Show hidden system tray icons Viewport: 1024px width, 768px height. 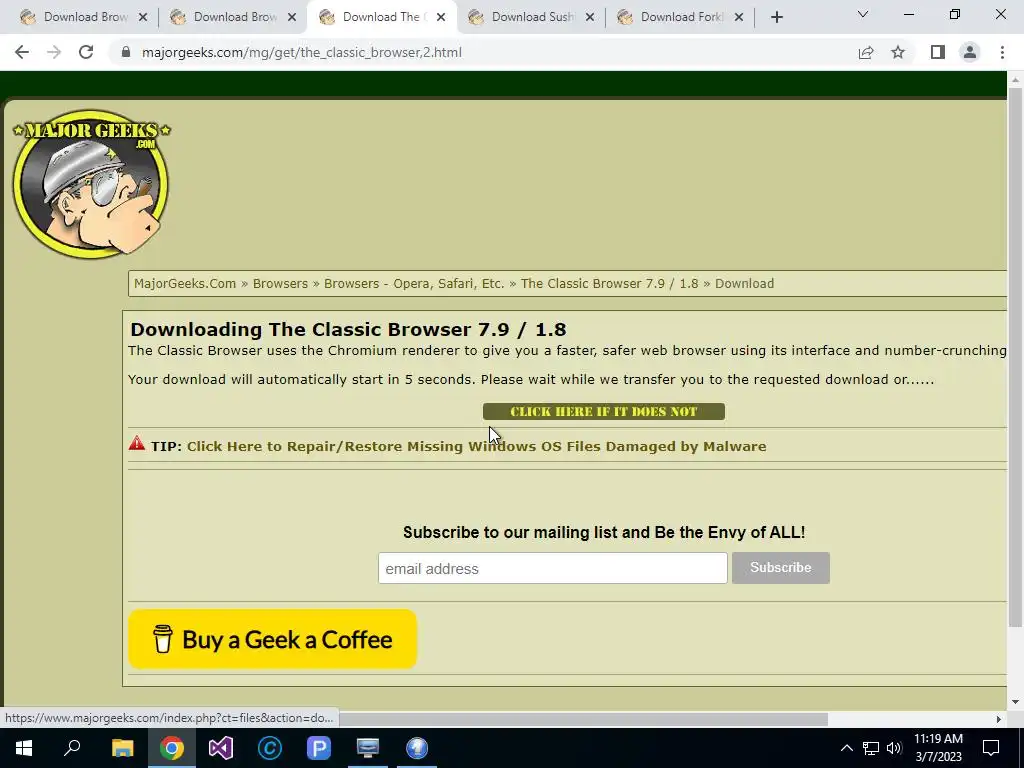pos(846,748)
